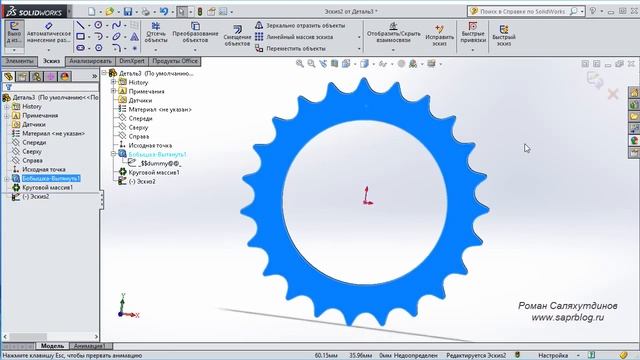Toggle the Select cursor tool in top toolbar
The image size is (640, 360).
coord(181,12)
